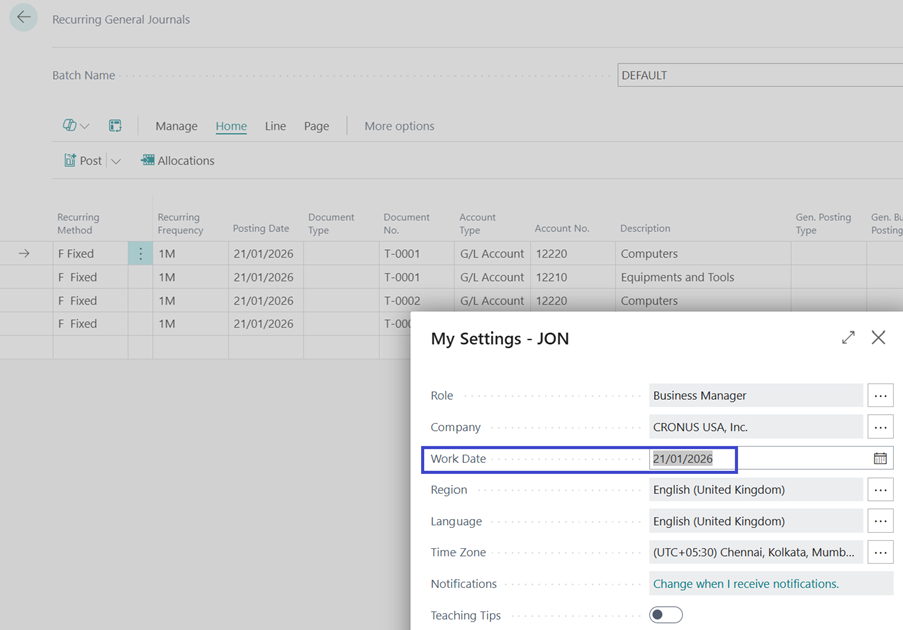
Task: Open the Role lookup ellipsis button
Action: (x=880, y=396)
